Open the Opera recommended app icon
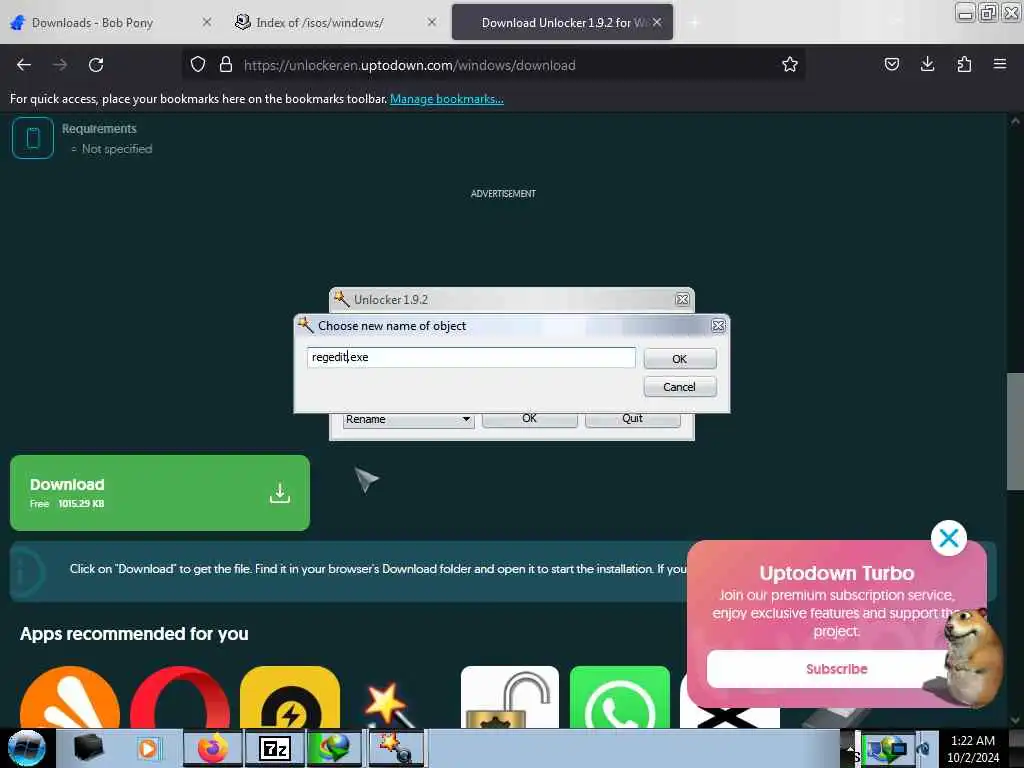 pyautogui.click(x=180, y=697)
